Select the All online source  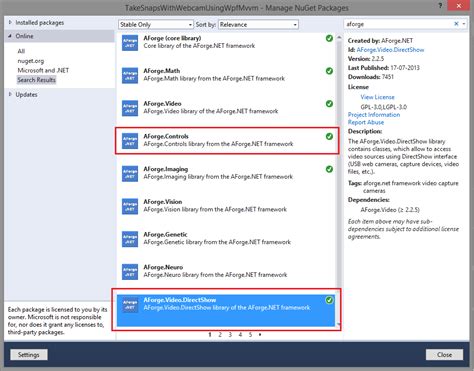[21, 51]
